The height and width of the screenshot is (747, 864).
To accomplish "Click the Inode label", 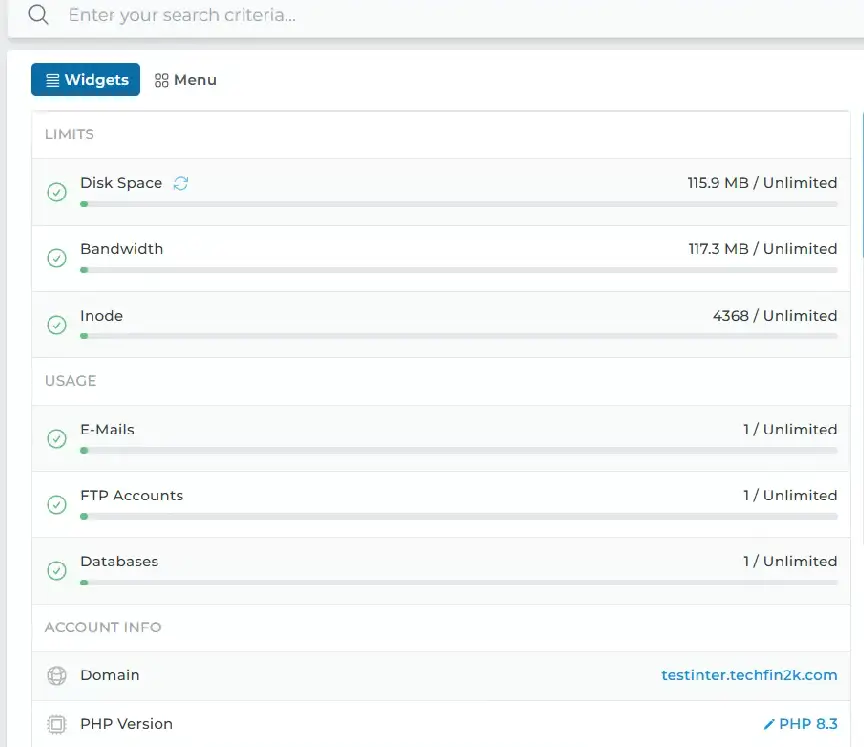I will (x=101, y=316).
